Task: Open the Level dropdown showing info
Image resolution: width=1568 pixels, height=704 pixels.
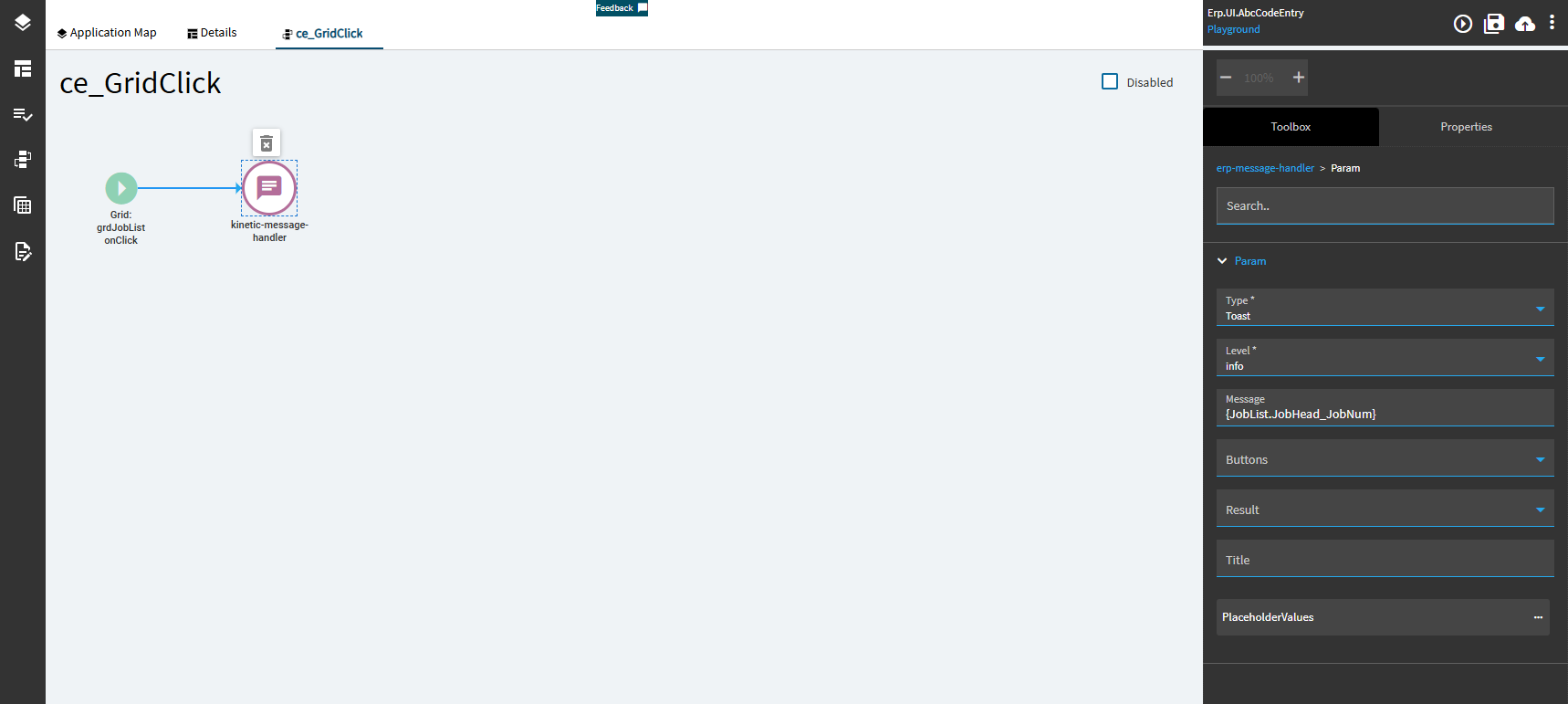Action: tap(1385, 358)
